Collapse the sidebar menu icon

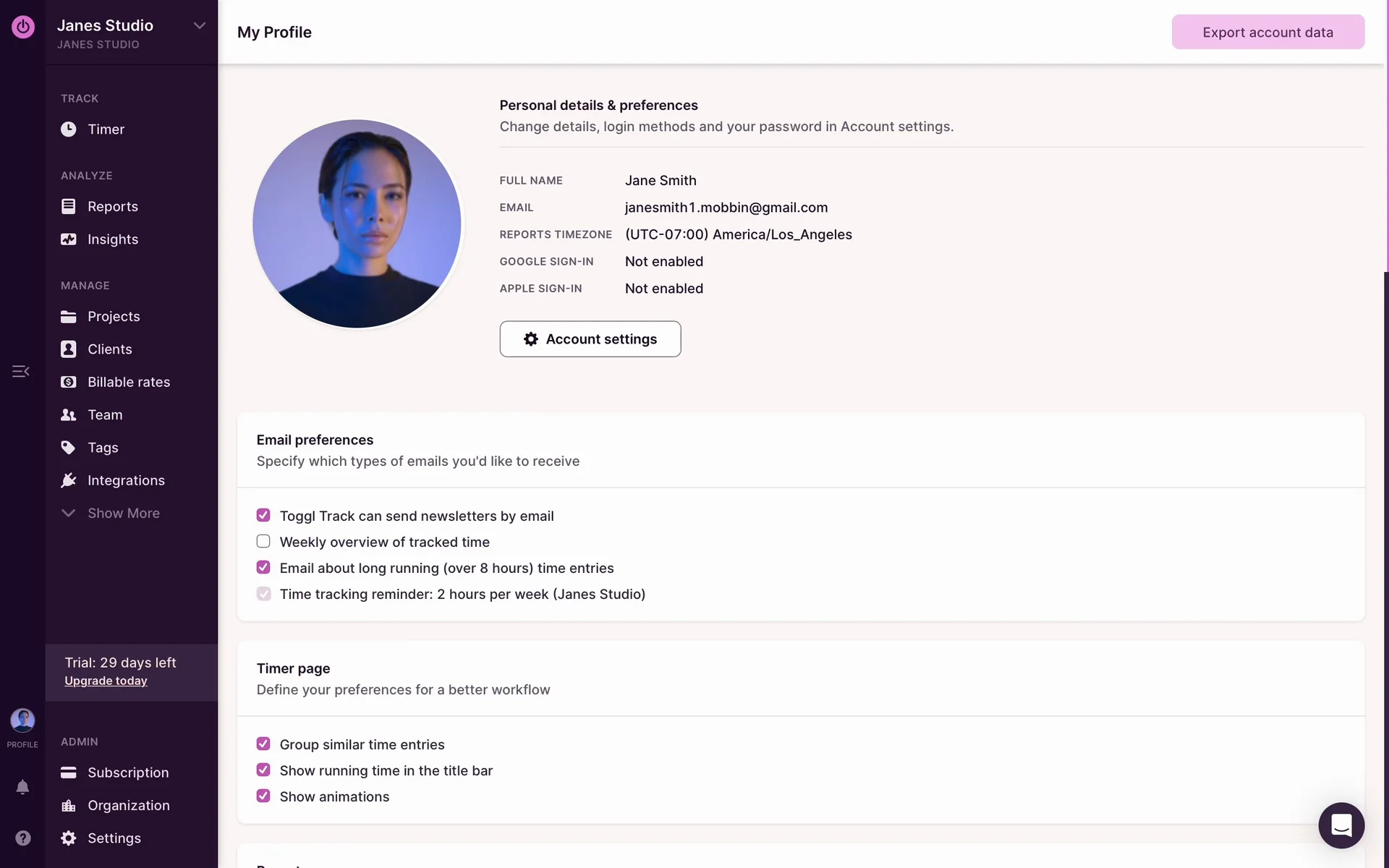(20, 371)
